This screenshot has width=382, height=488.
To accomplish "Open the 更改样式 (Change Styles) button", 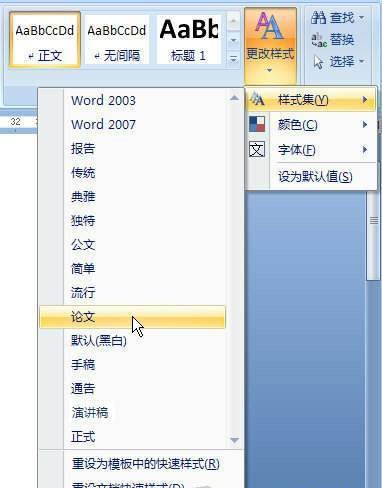I will (x=270, y=45).
